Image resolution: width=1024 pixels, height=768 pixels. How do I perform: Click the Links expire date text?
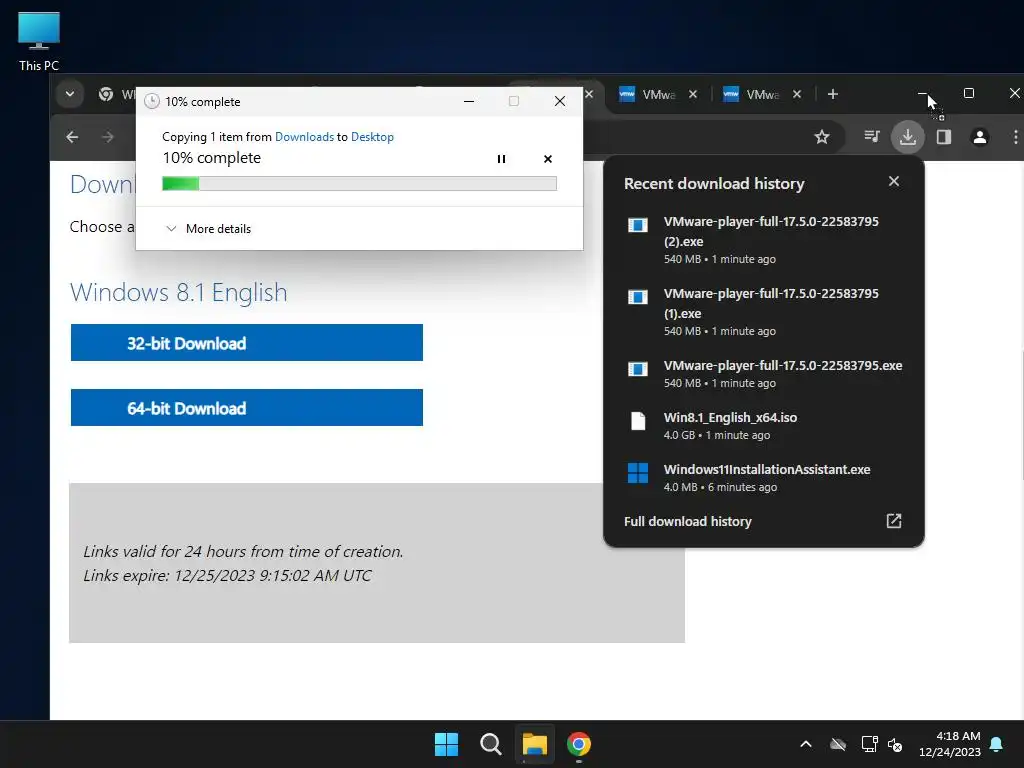coord(227,575)
